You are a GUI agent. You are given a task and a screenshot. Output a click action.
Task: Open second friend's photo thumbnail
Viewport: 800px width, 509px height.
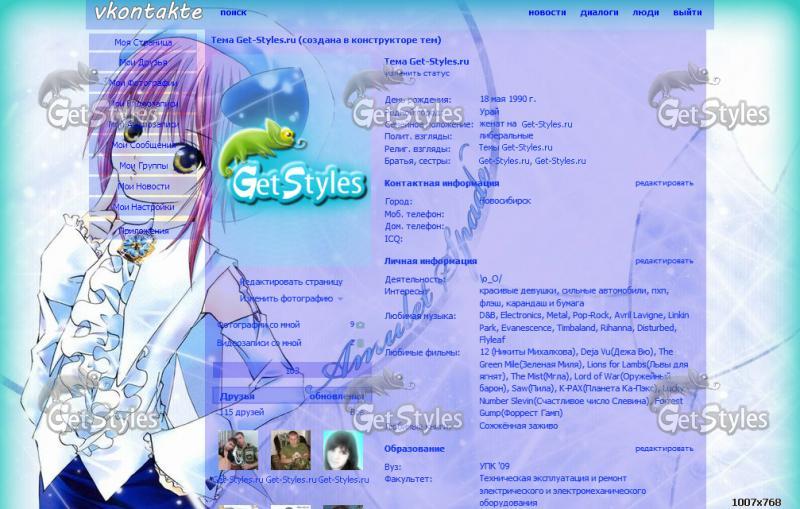pyautogui.click(x=291, y=450)
